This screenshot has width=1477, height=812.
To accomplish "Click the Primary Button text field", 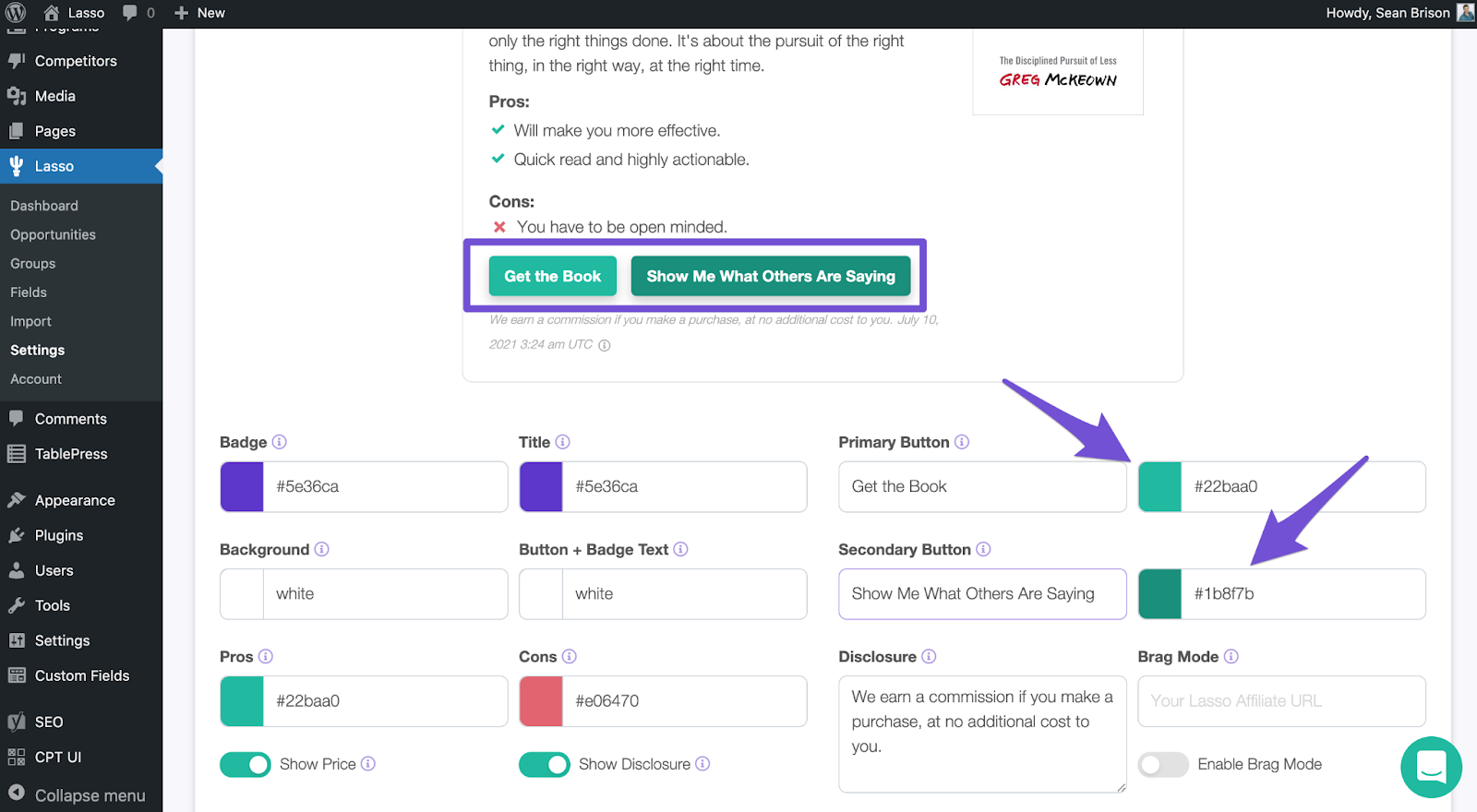I will (982, 486).
